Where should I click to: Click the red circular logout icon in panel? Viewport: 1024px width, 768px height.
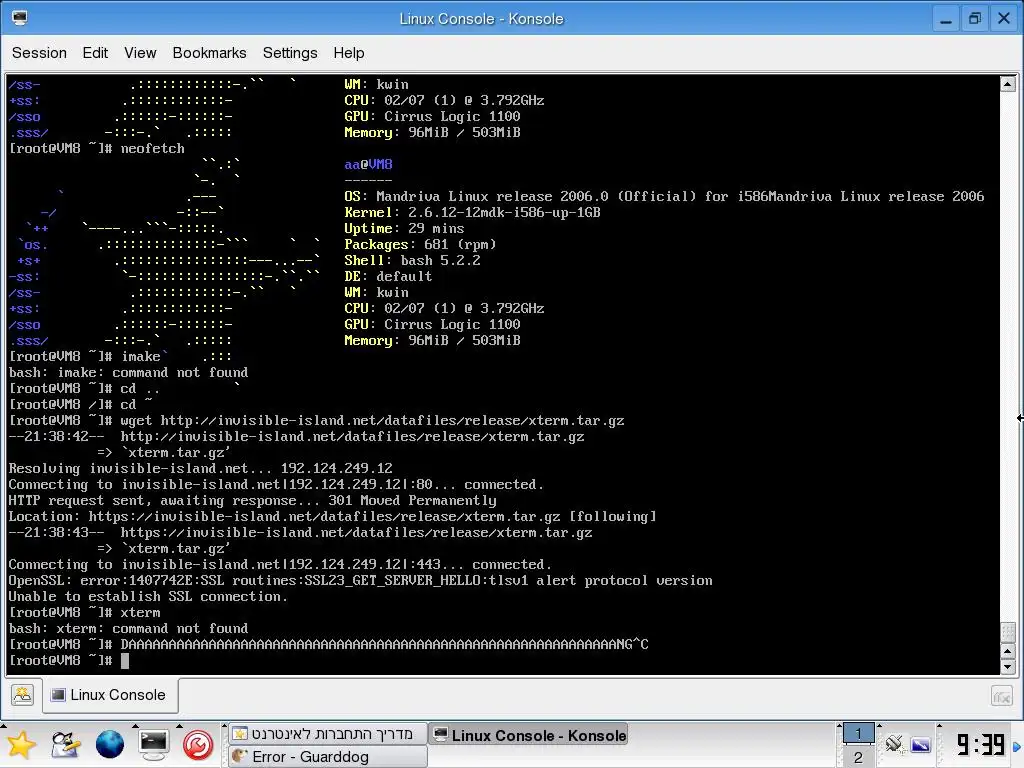[198, 744]
